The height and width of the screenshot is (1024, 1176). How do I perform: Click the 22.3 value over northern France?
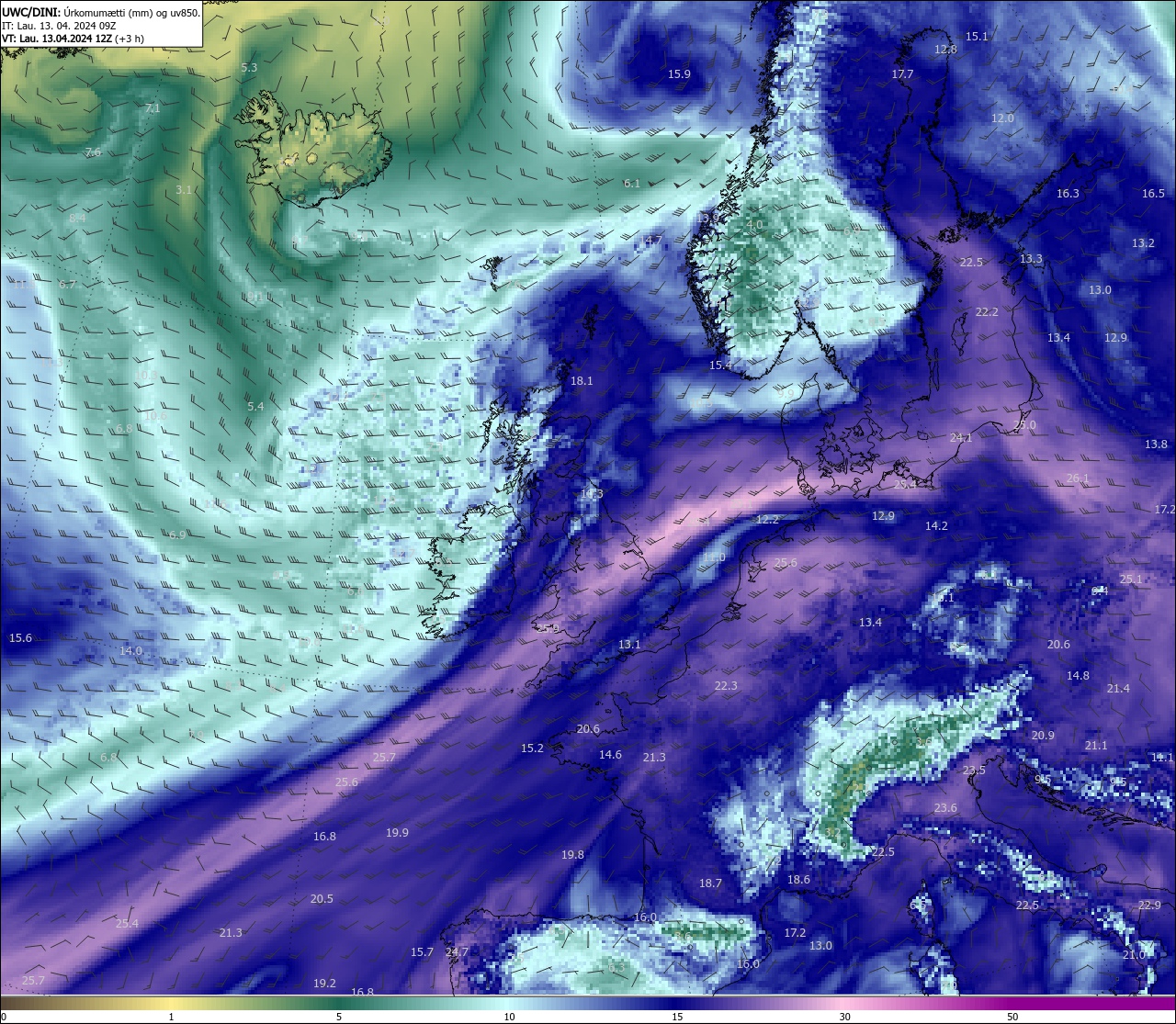coord(726,686)
